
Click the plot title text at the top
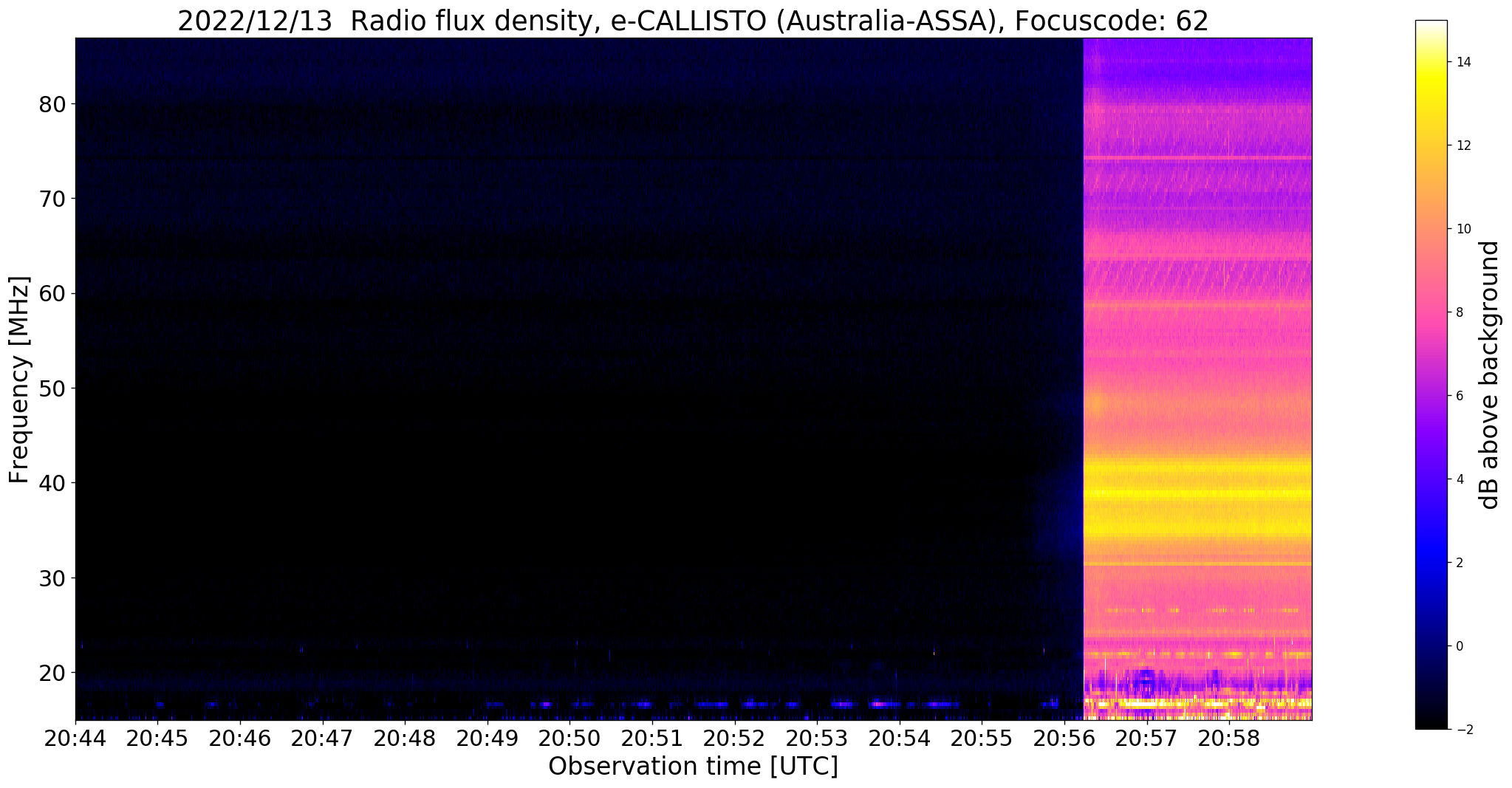click(693, 21)
